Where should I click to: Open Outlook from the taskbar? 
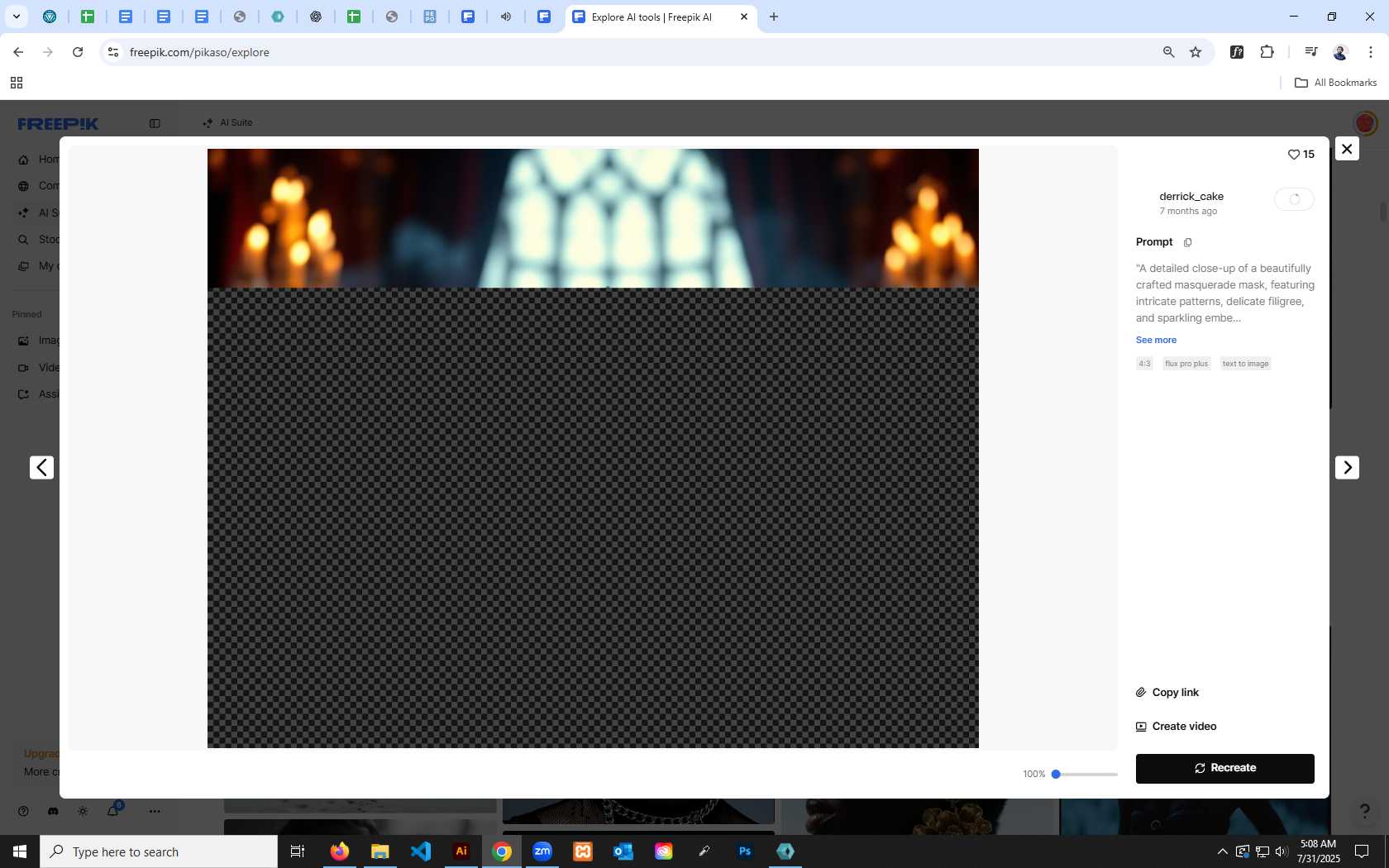coord(623,851)
